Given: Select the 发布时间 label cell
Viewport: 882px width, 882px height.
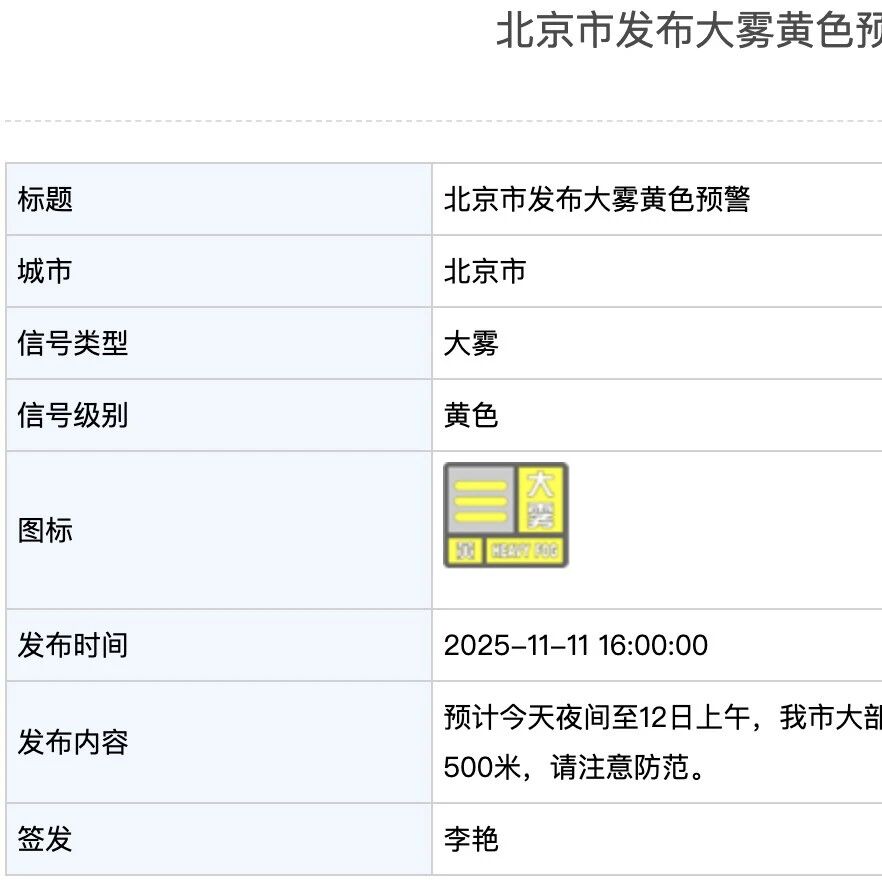Looking at the screenshot, I should pos(219,645).
